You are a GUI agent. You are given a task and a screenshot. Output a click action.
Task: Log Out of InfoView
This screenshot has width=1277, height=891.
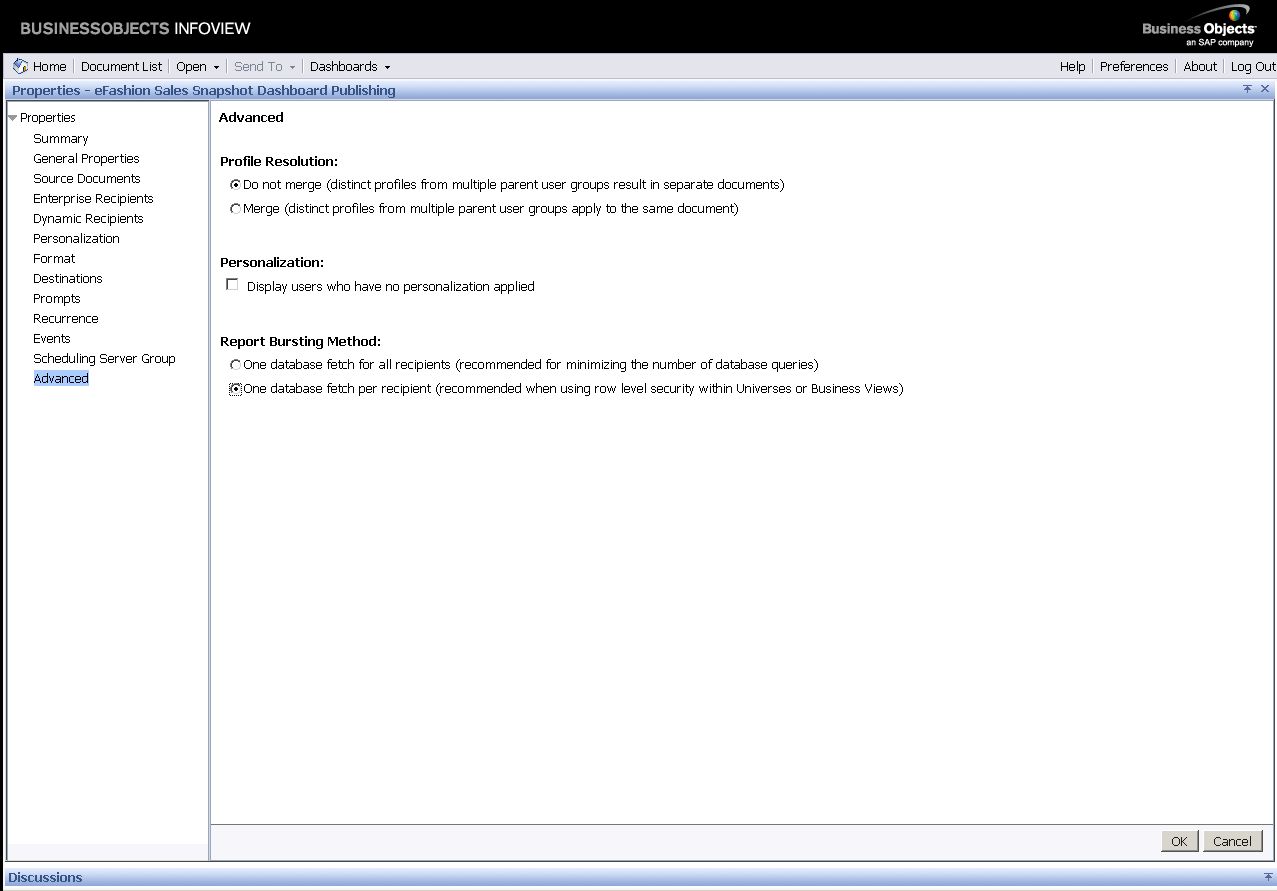1253,66
